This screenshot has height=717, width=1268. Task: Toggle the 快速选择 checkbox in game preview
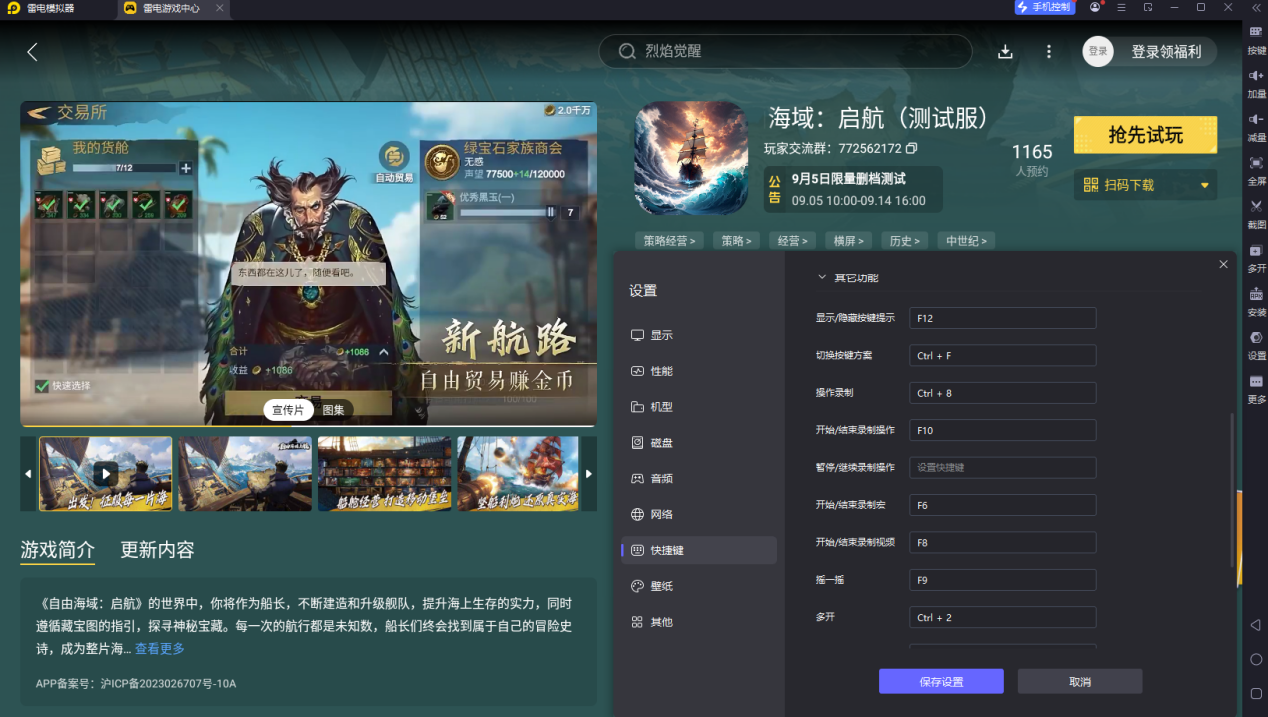coord(42,386)
